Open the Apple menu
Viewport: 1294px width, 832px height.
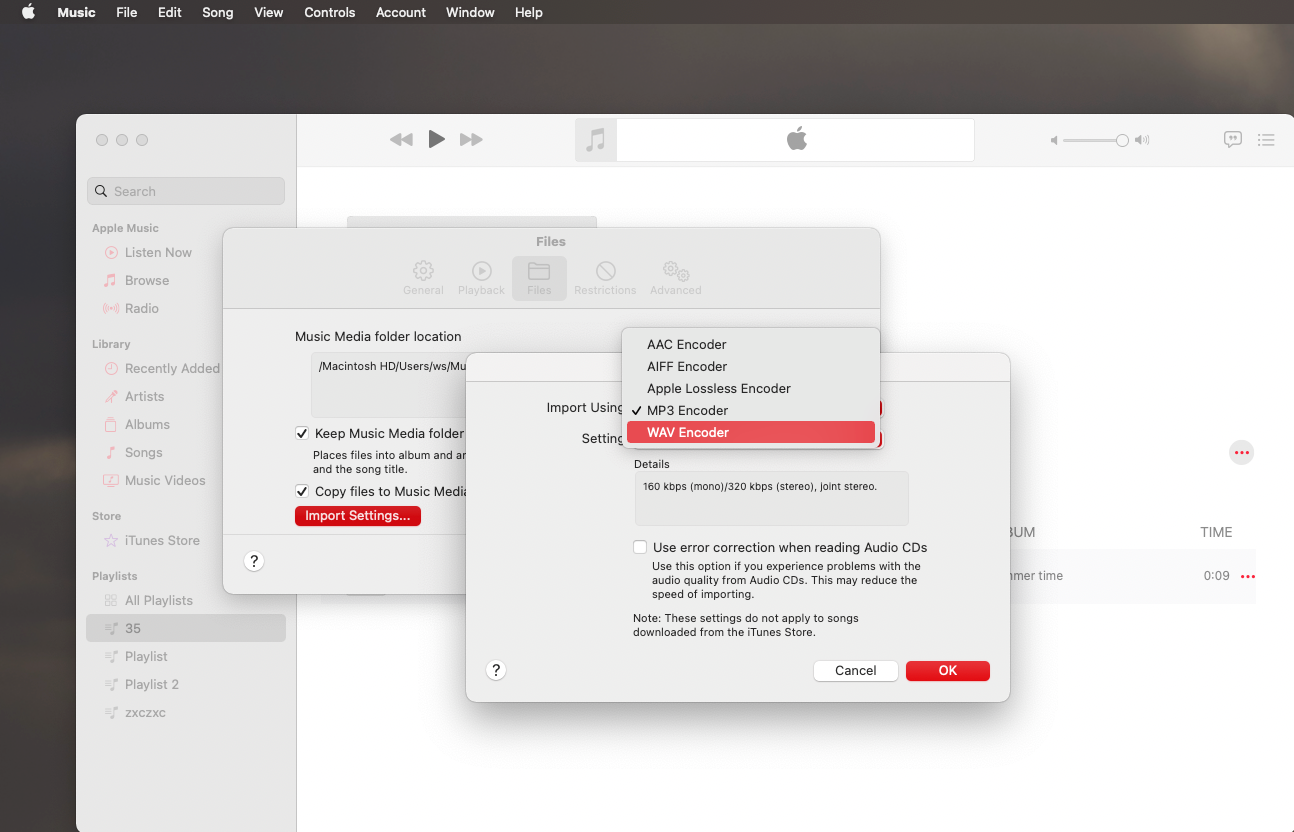click(28, 12)
